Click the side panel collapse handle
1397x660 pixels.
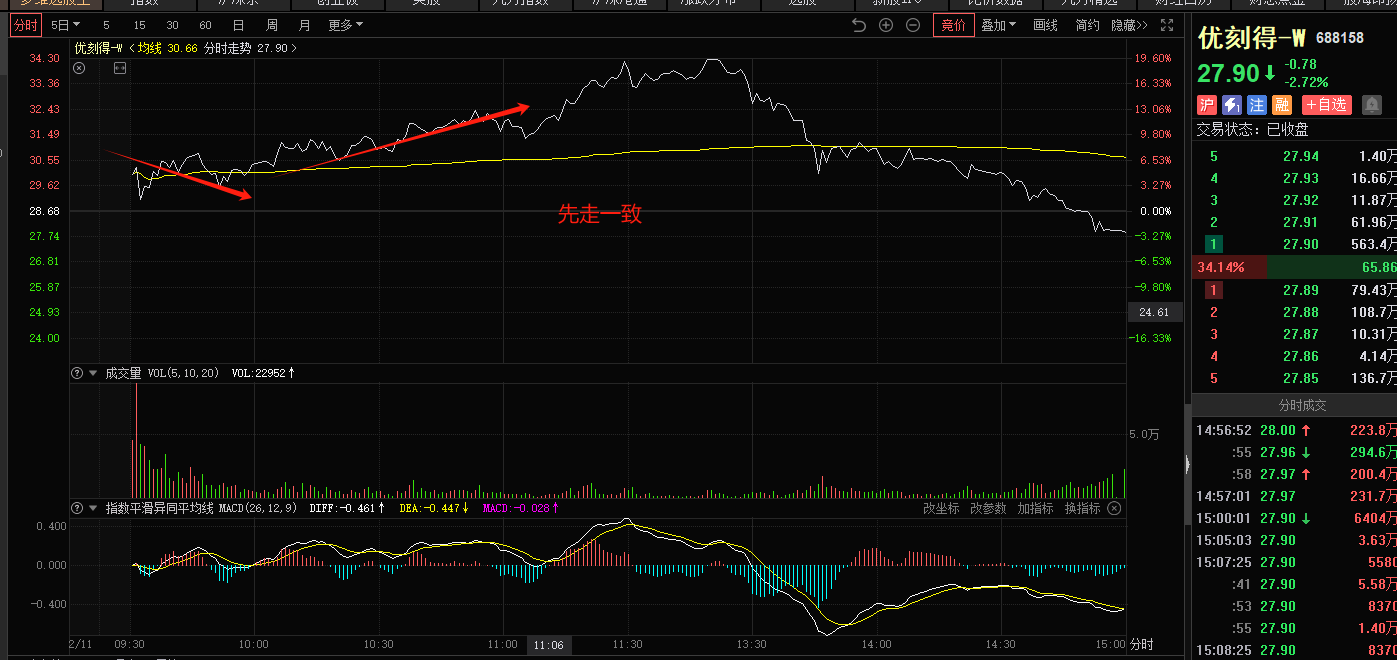(1187, 463)
